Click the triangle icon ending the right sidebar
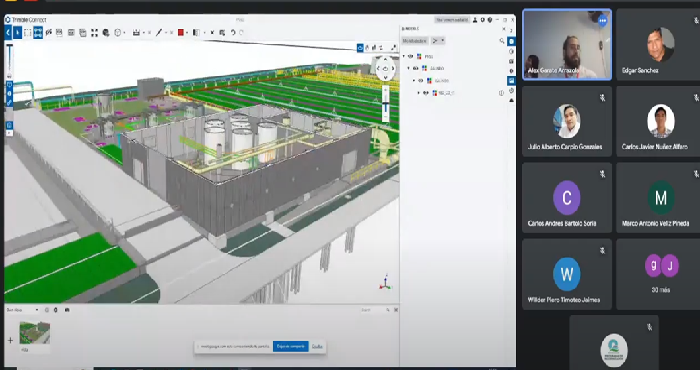Viewport: 700px width, 370px height. 511,100
